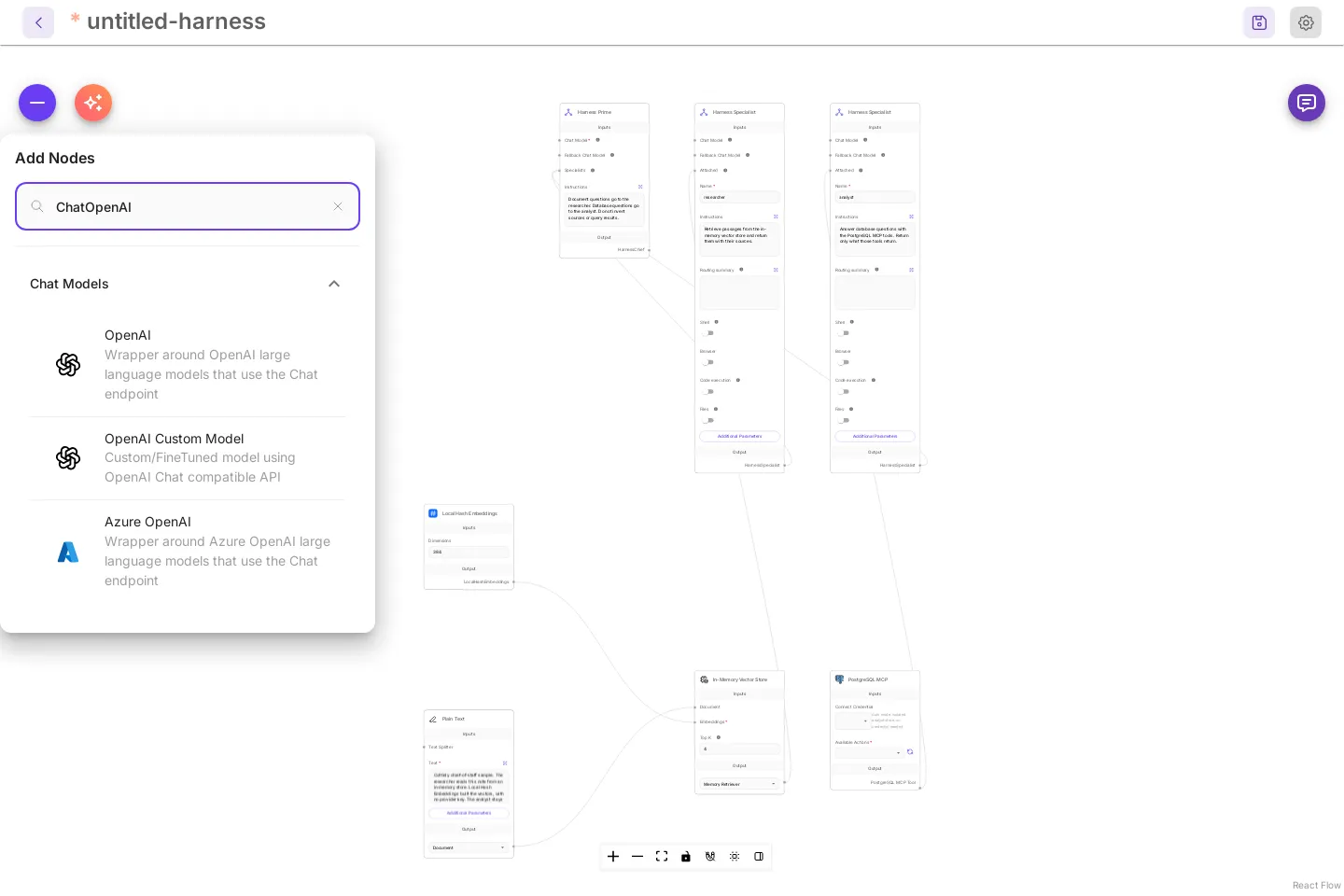
Task: Enable Shell on the analyst specialist
Action: pyautogui.click(x=844, y=333)
